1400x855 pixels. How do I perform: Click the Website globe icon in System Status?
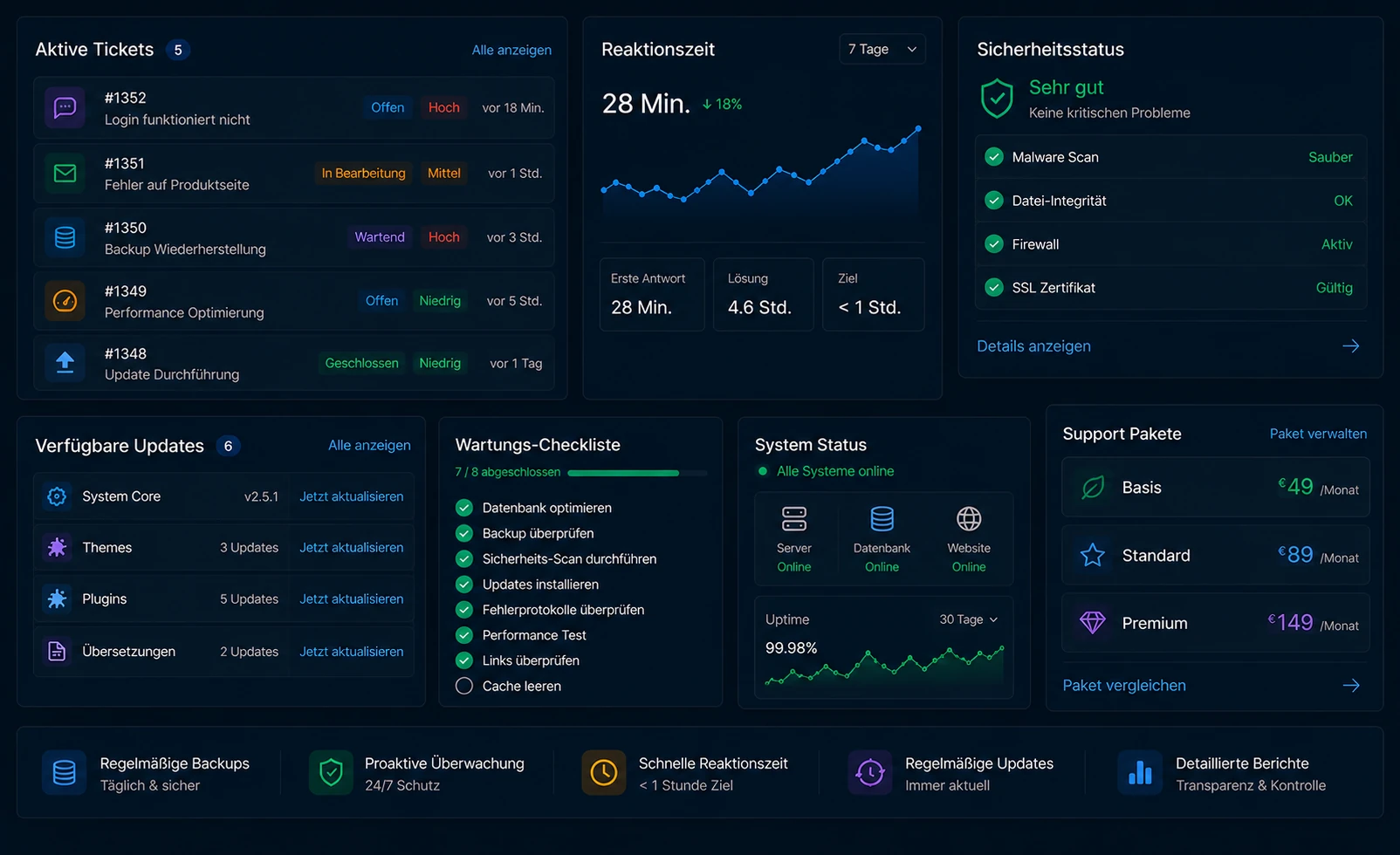coord(969,519)
